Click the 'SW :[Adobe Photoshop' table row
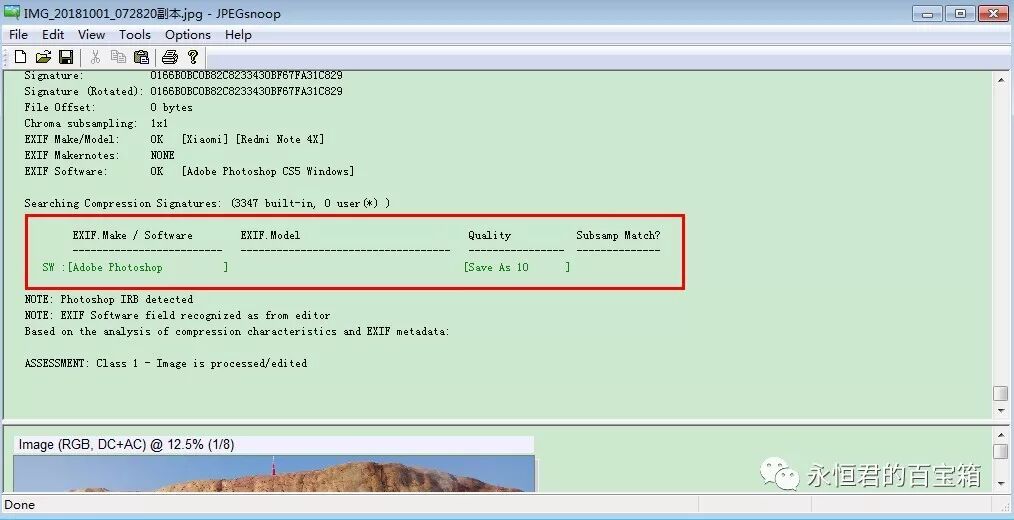Viewport: 1014px width, 520px height. [x=307, y=267]
